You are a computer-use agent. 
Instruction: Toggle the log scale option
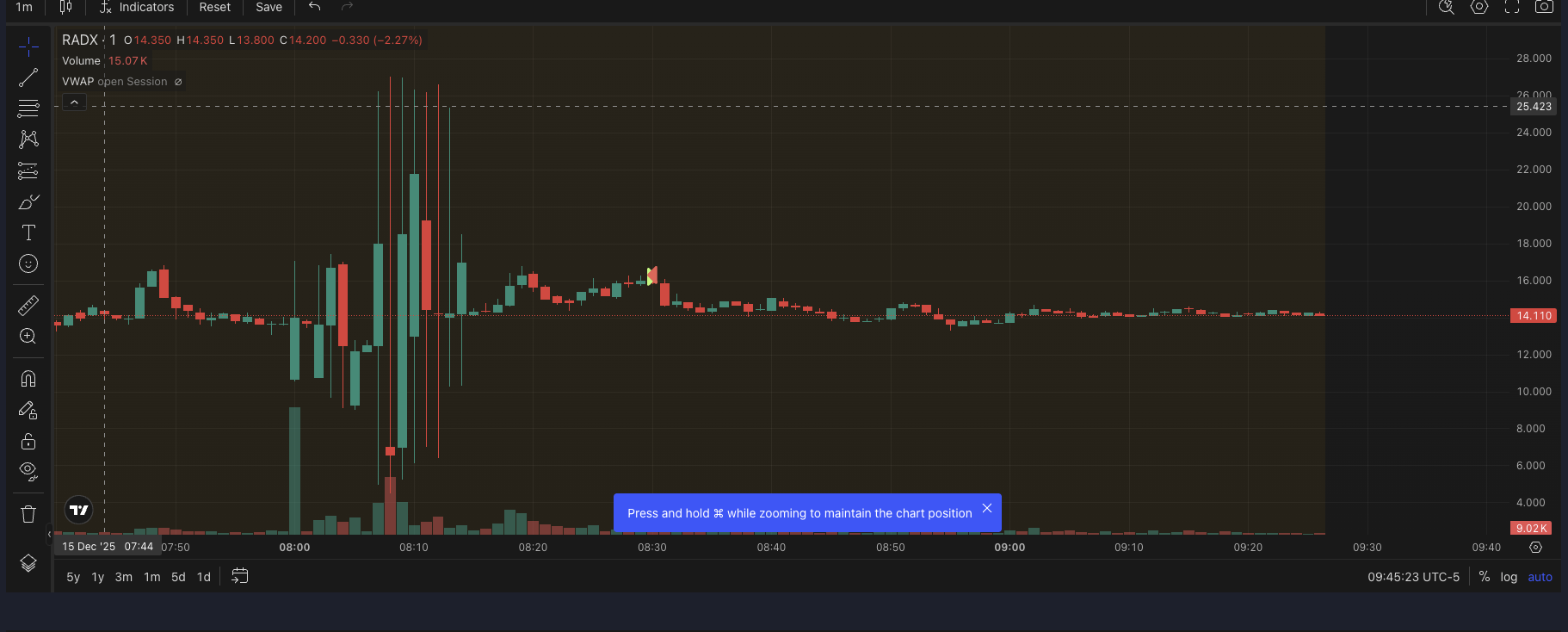(x=1509, y=577)
